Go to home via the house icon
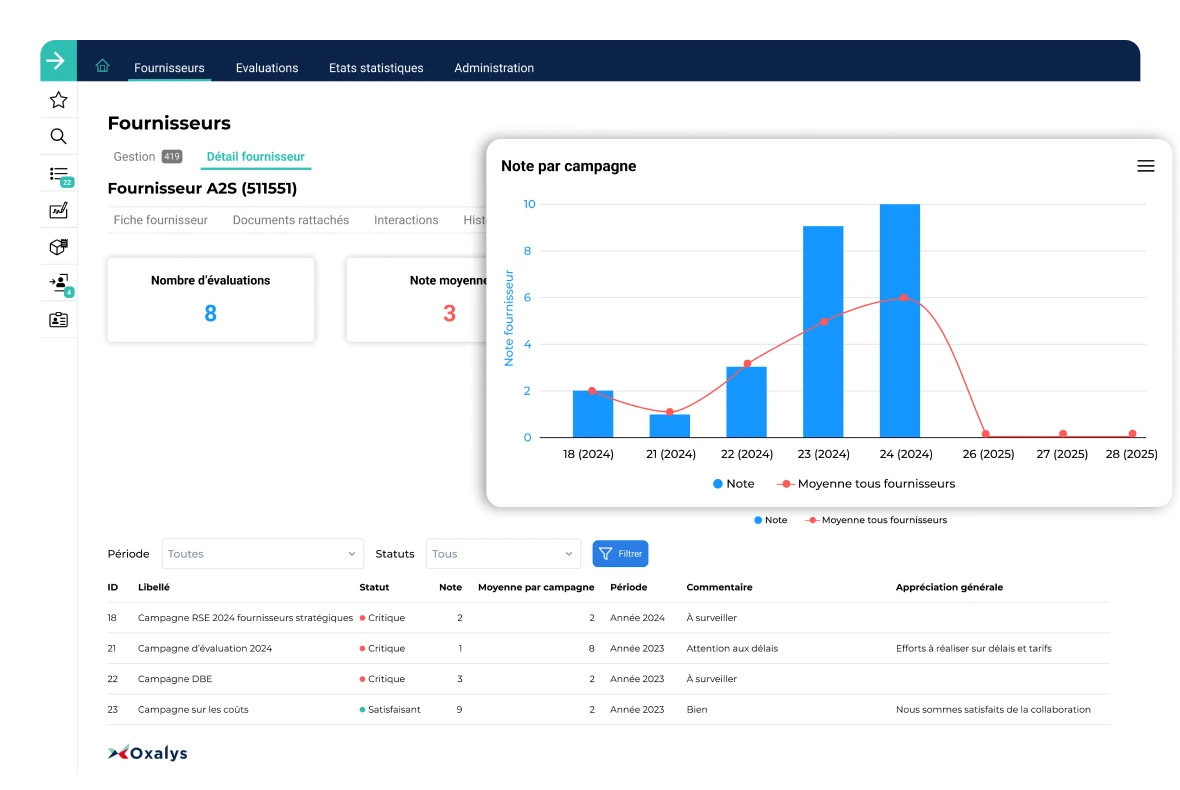This screenshot has height=790, width=1180. point(102,67)
